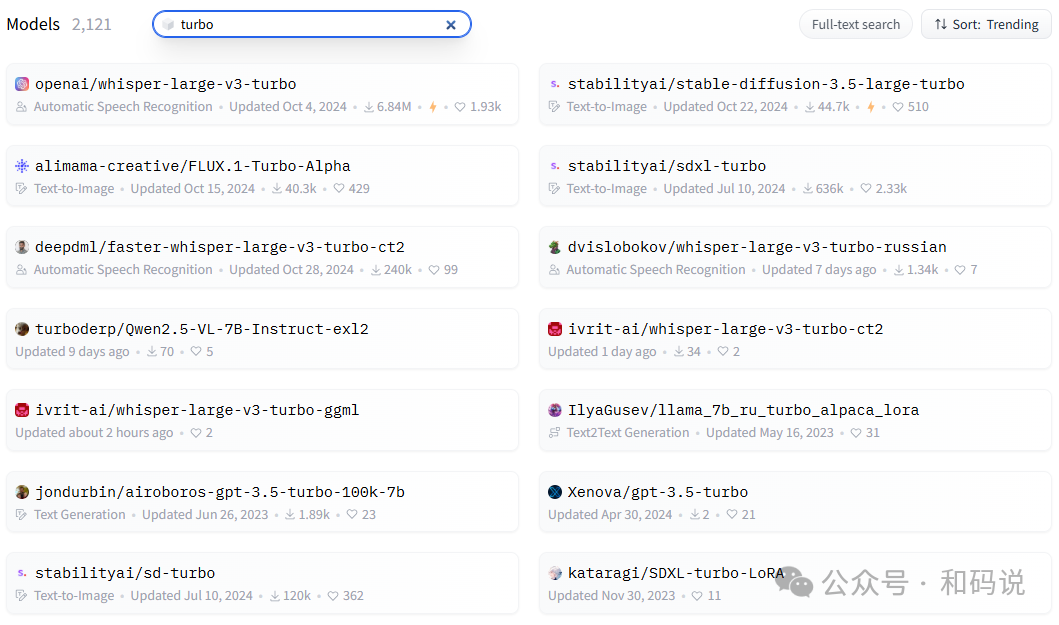The width and height of the screenshot is (1059, 625).
Task: Click 'Updated Apr 30, 2024' on Xenova card
Action: point(610,514)
